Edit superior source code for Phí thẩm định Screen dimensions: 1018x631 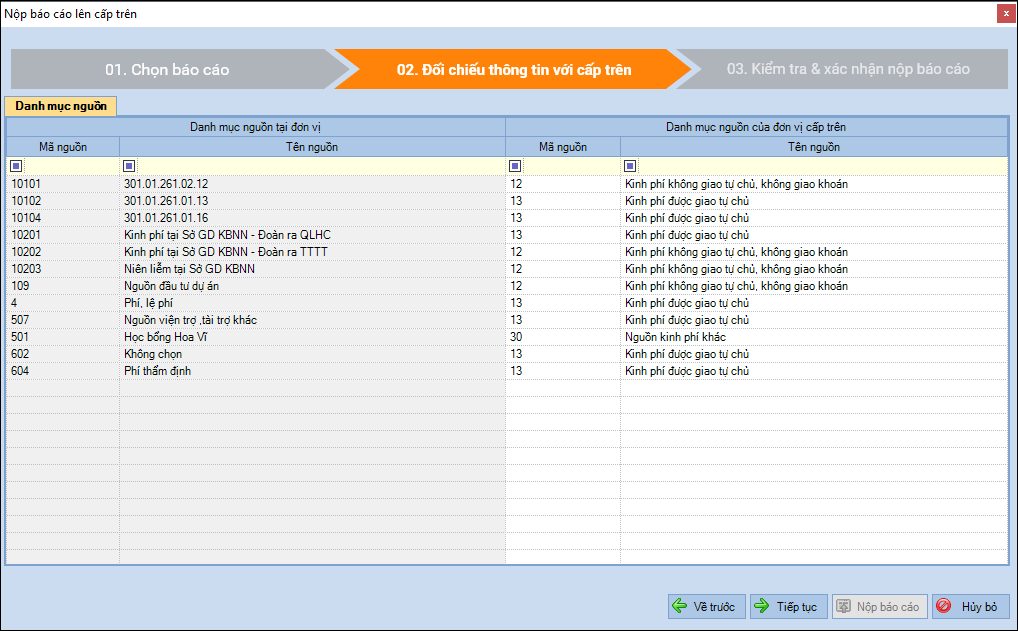(562, 371)
